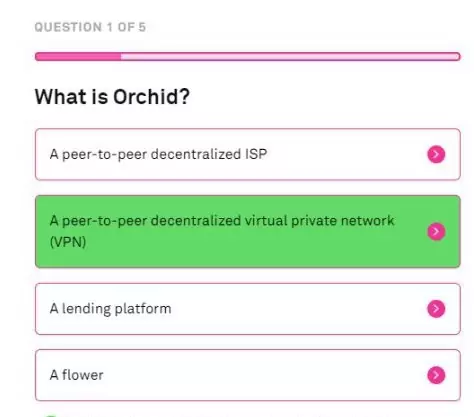Click the '(VPN)' text in the green answer

coord(68,242)
